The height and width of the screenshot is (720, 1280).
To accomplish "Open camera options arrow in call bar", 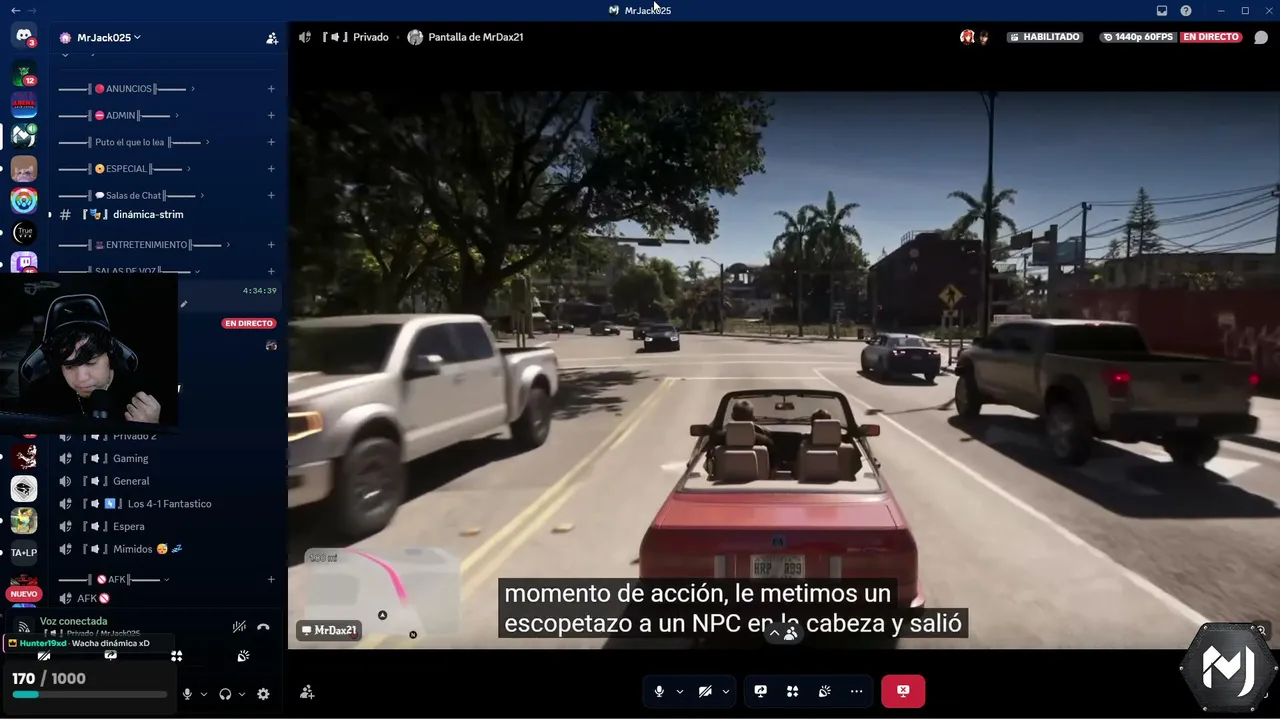I will [726, 691].
